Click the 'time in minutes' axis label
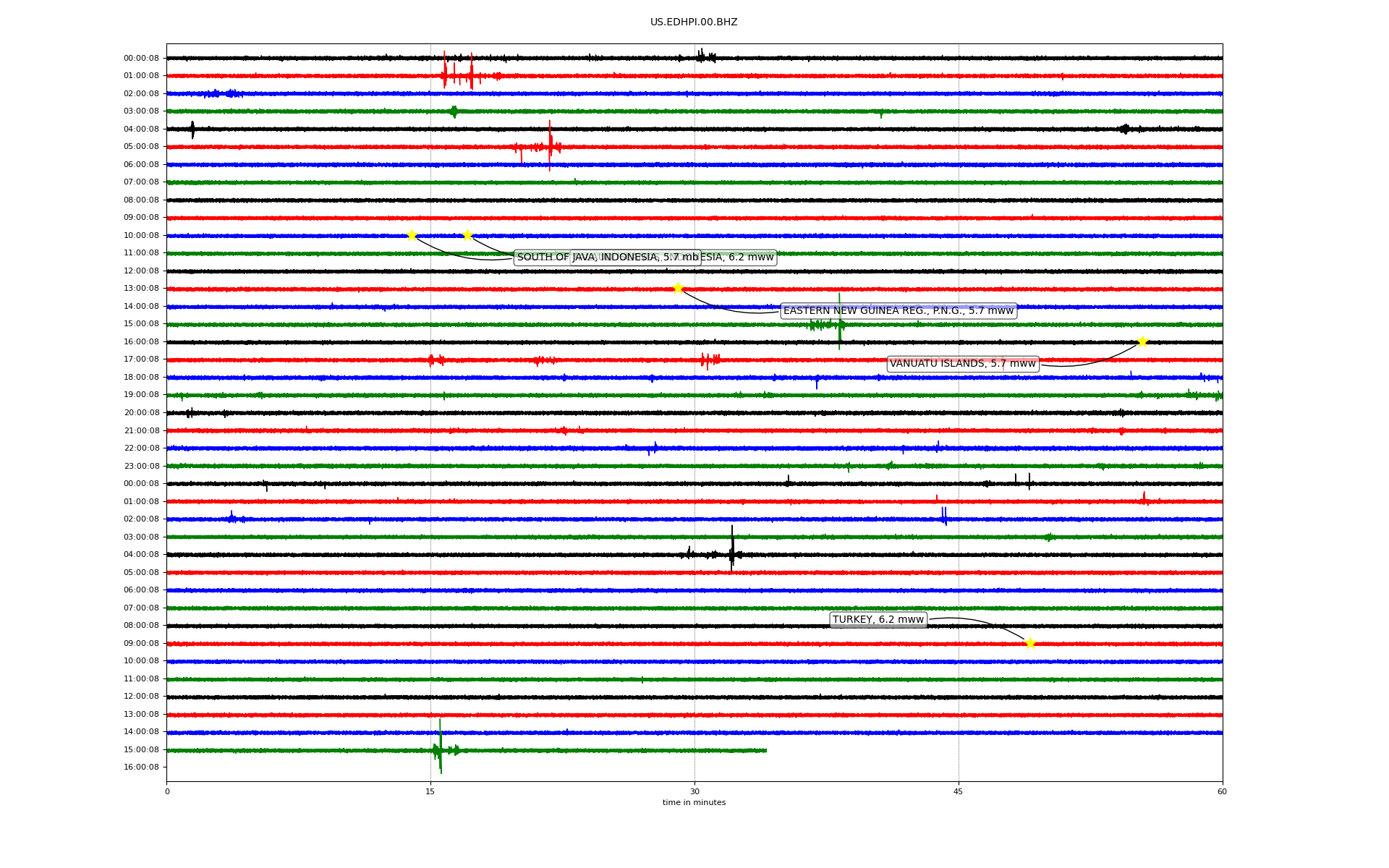This screenshot has height=868, width=1389. coord(694,802)
